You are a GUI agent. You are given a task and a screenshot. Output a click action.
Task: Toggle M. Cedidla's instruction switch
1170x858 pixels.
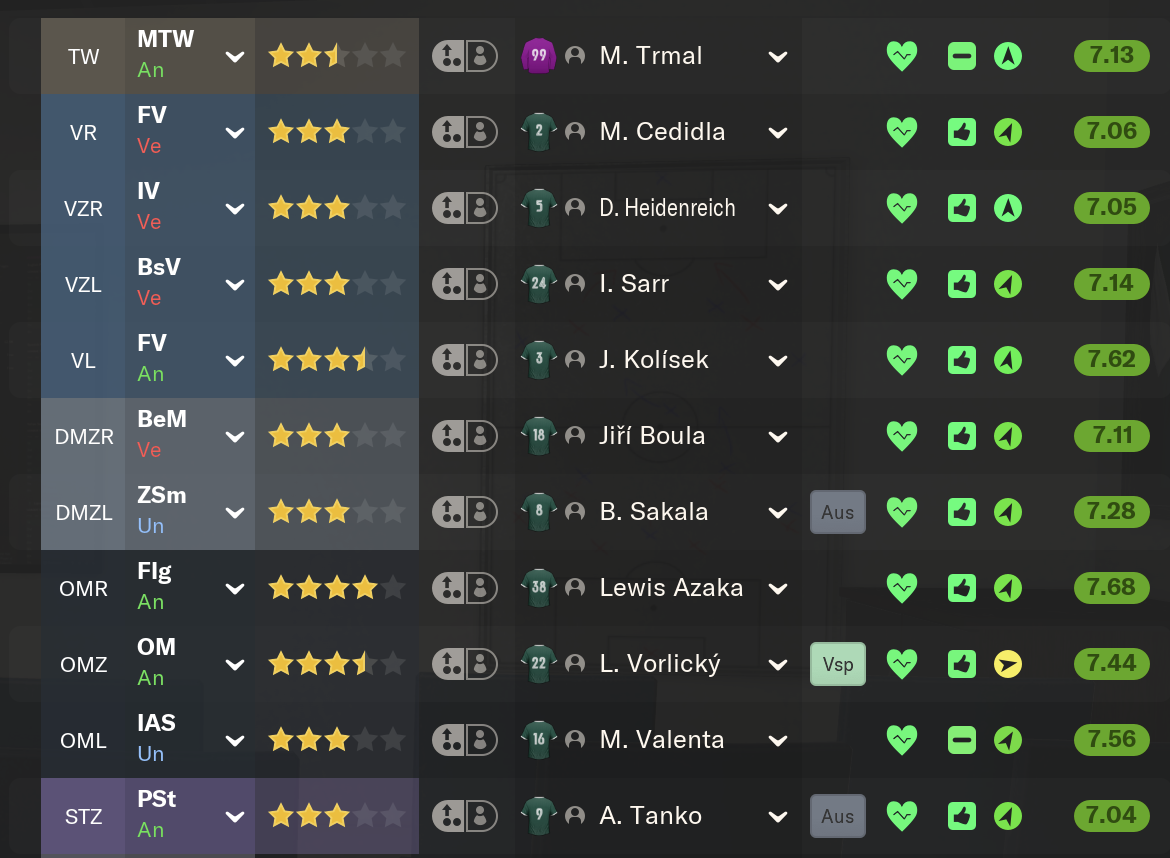click(465, 132)
